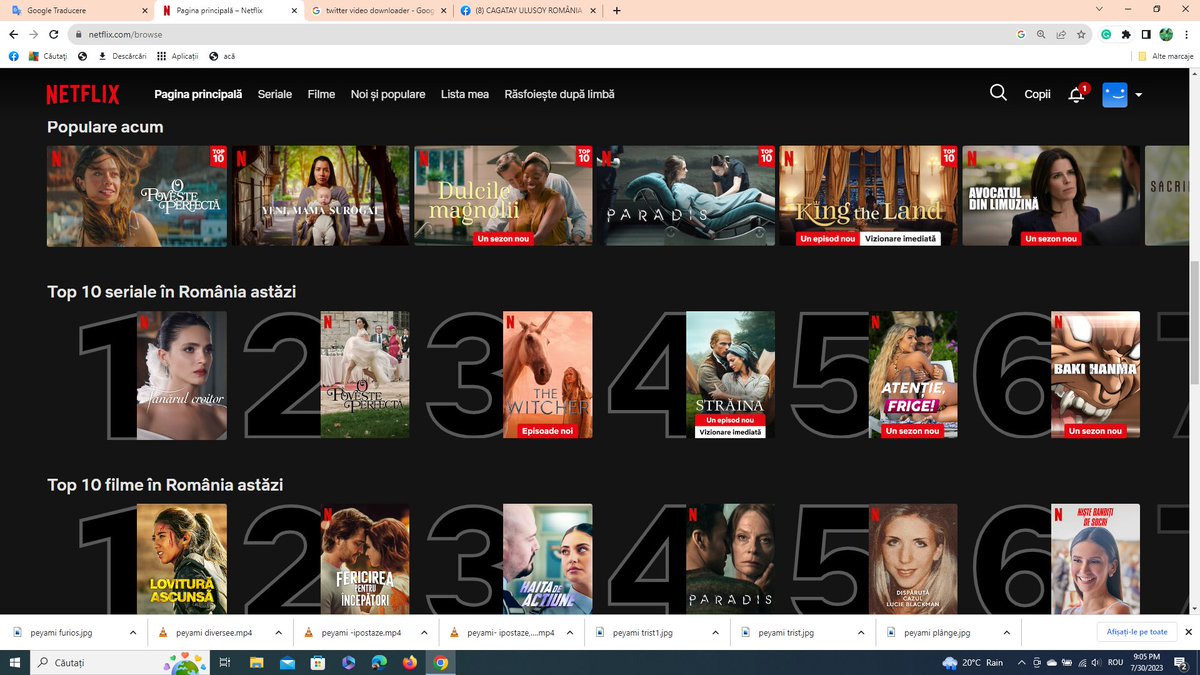The image size is (1200, 675).
Task: Open weather widget showing 20°C Rain
Action: [x=972, y=662]
